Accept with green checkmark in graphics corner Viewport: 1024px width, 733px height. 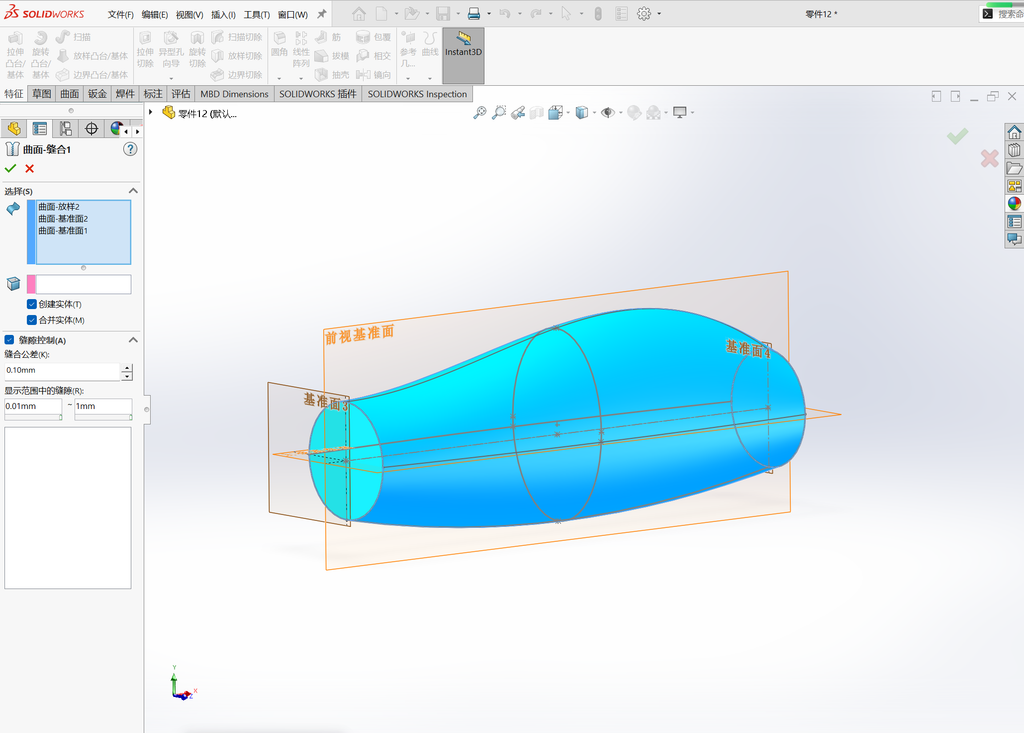957,136
